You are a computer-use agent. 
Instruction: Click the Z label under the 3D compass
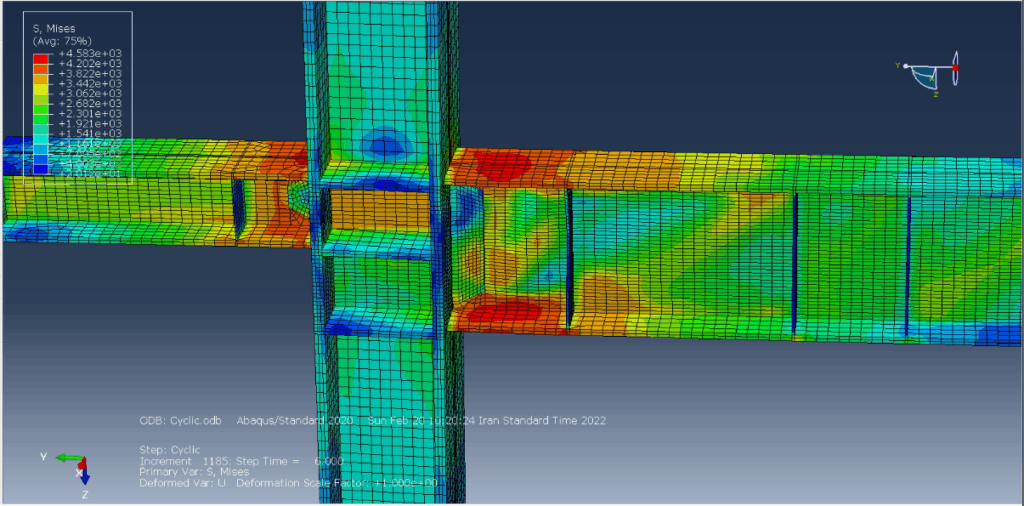click(x=936, y=95)
